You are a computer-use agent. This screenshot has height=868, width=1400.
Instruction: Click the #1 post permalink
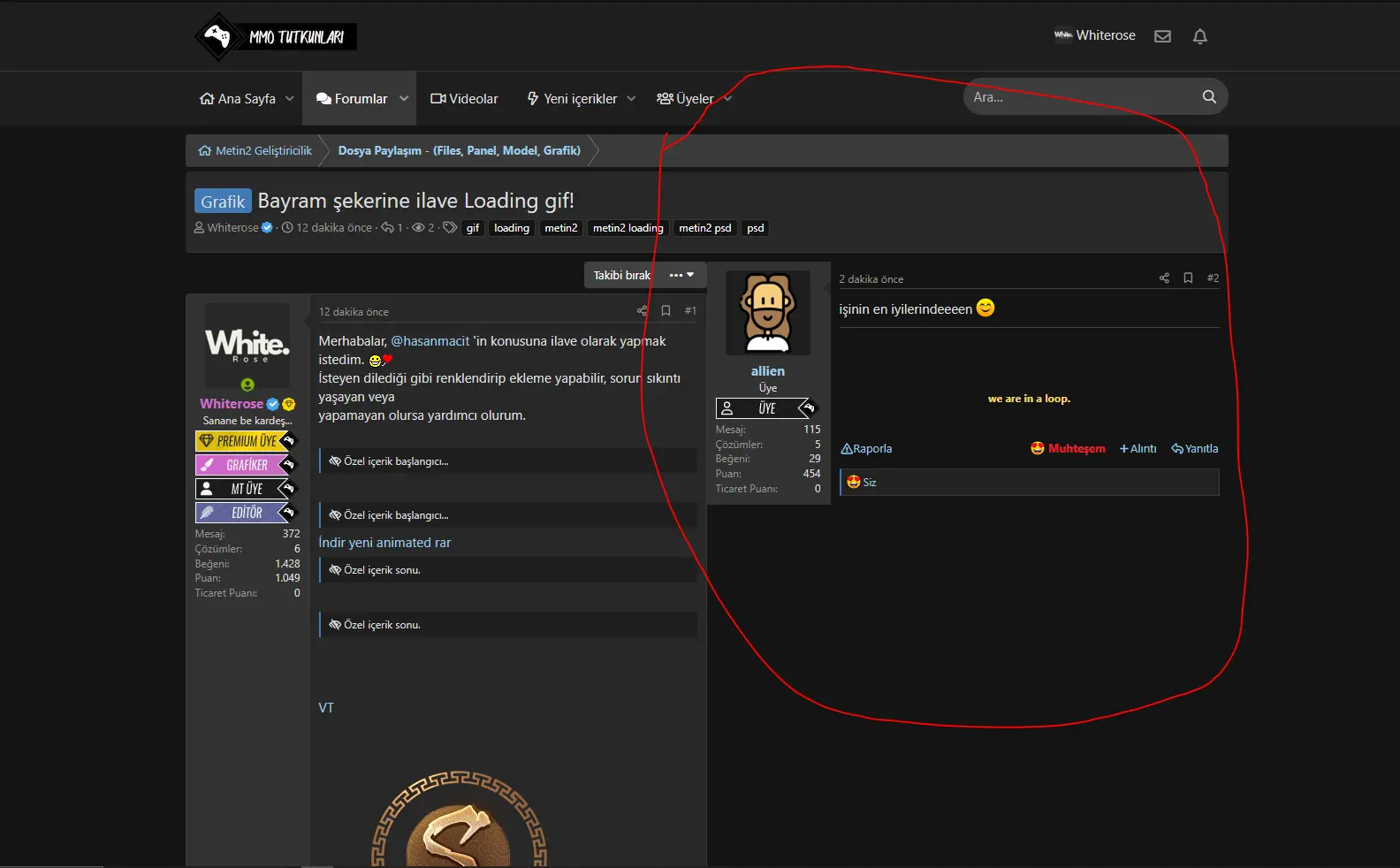tap(690, 311)
